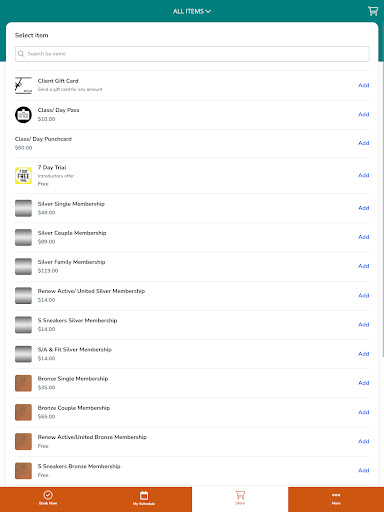This screenshot has width=384, height=512.
Task: Open the My Schedule tab
Action: 144,498
